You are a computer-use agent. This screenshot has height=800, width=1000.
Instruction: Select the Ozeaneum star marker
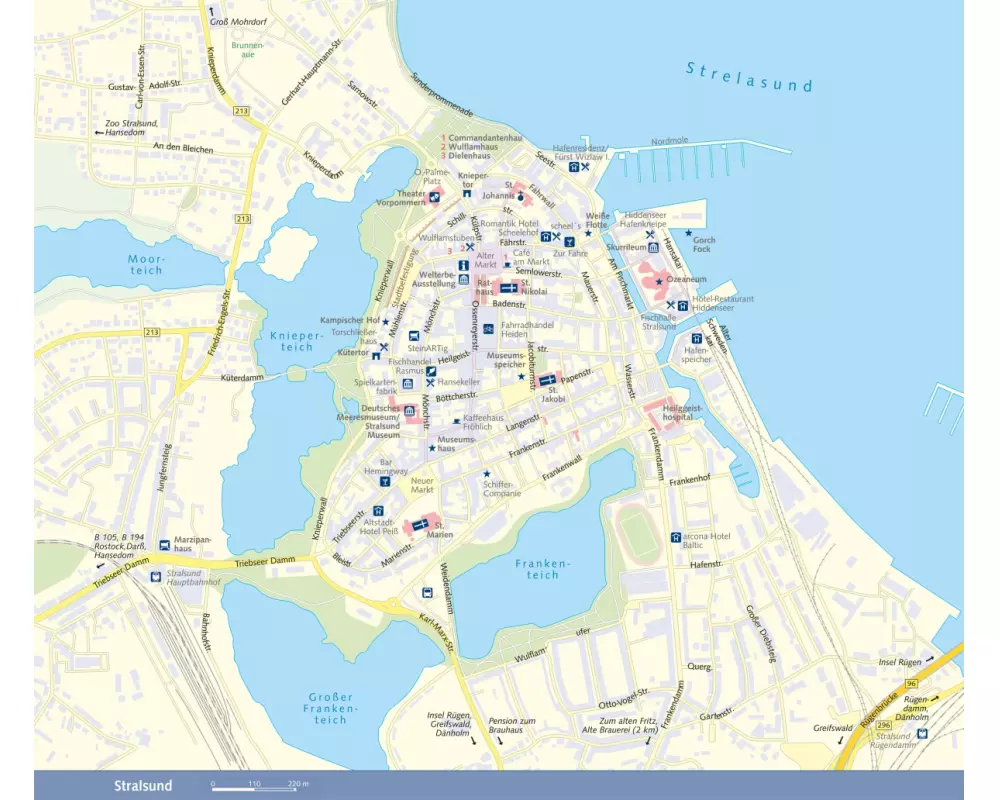tap(658, 282)
